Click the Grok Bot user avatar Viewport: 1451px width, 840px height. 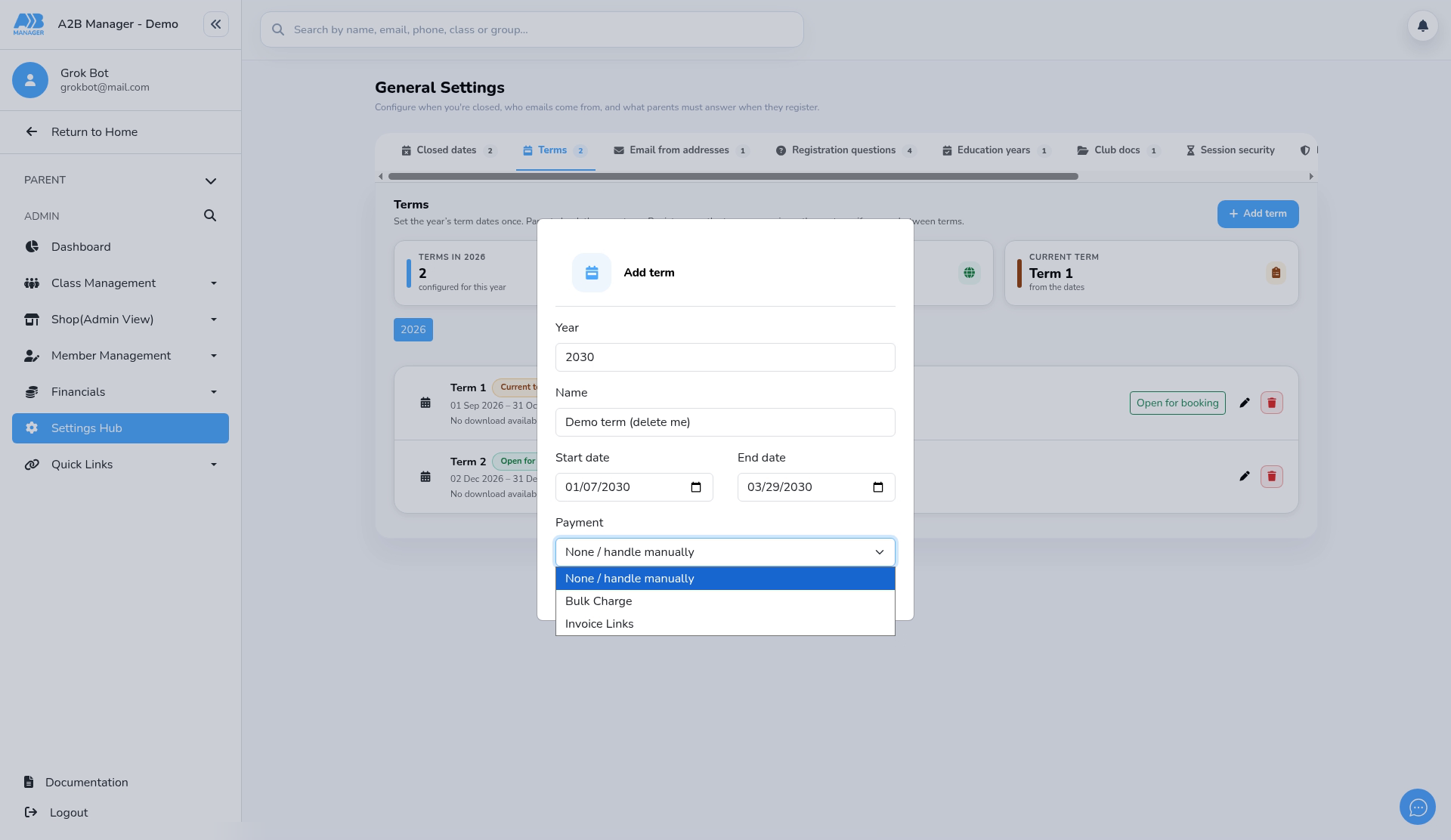[x=30, y=80]
